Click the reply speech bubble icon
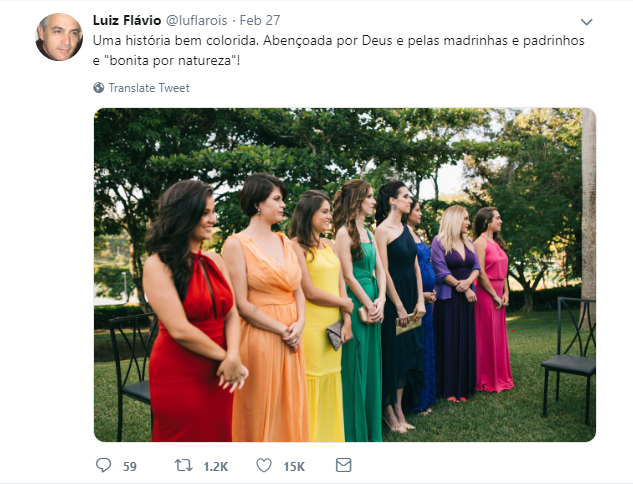This screenshot has height=484, width=633. coord(103,465)
